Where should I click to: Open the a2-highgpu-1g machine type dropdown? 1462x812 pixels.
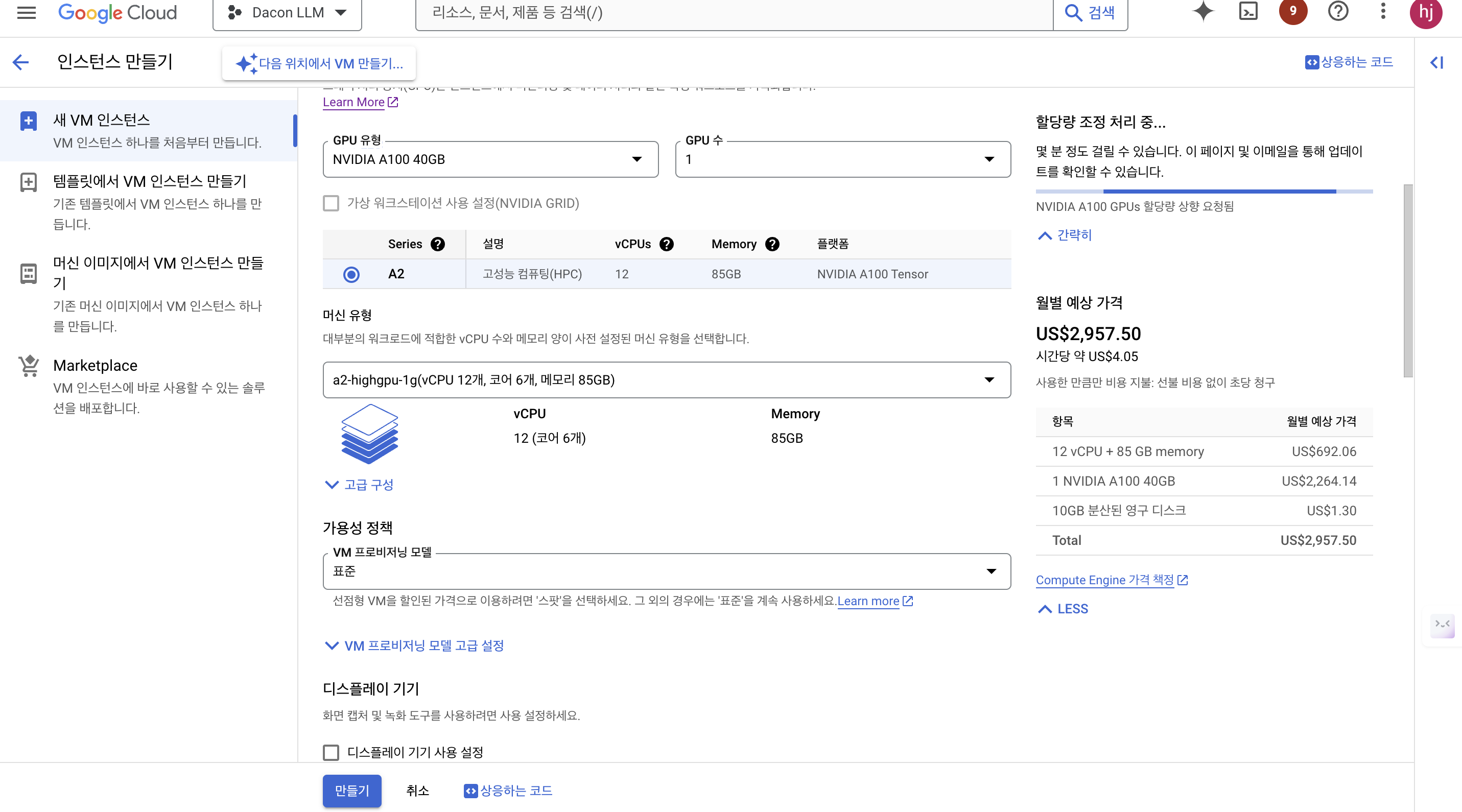pyautogui.click(x=667, y=379)
